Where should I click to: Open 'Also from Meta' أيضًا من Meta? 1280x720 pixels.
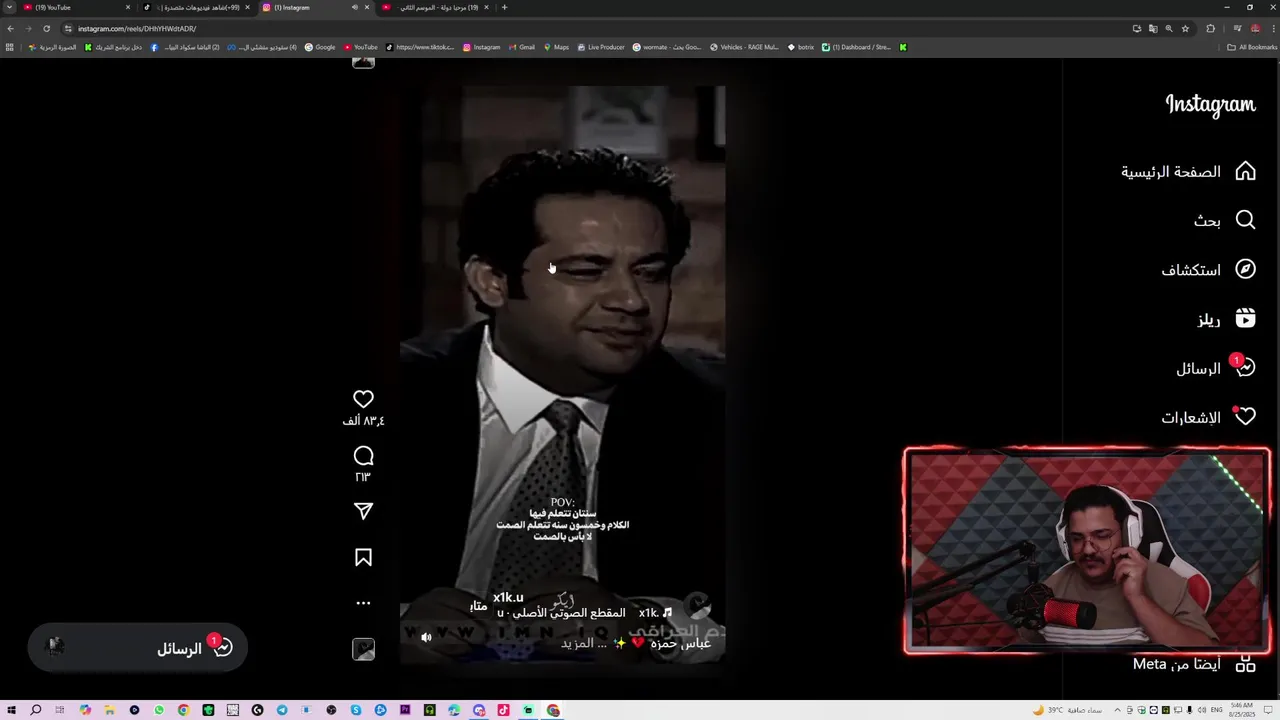[1194, 664]
